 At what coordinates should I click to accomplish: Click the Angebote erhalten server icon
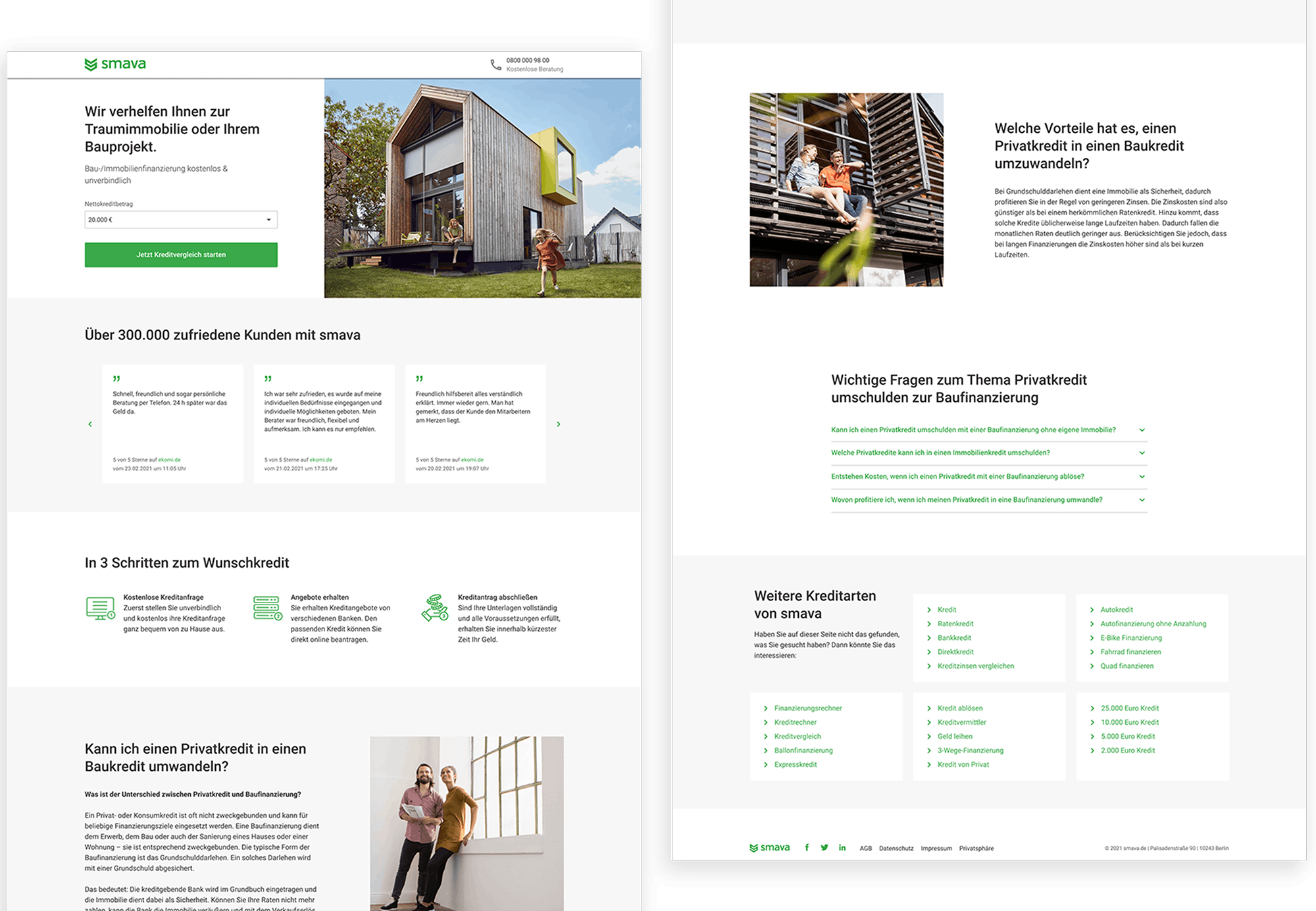tap(267, 608)
